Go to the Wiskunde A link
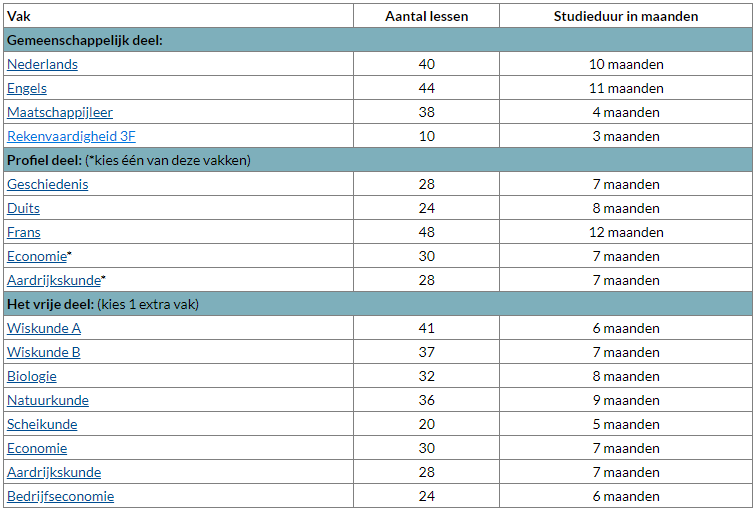 pos(44,328)
